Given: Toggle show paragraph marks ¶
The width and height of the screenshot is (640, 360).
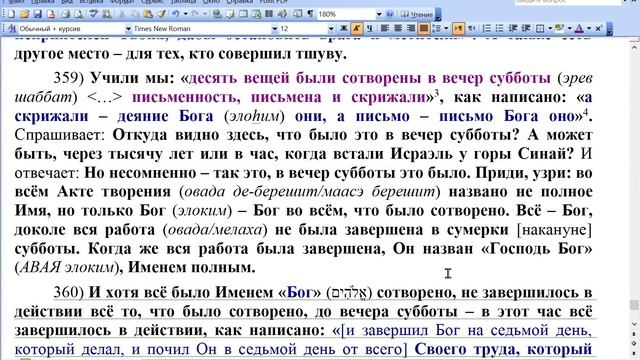Looking at the screenshot, I should pos(311,14).
